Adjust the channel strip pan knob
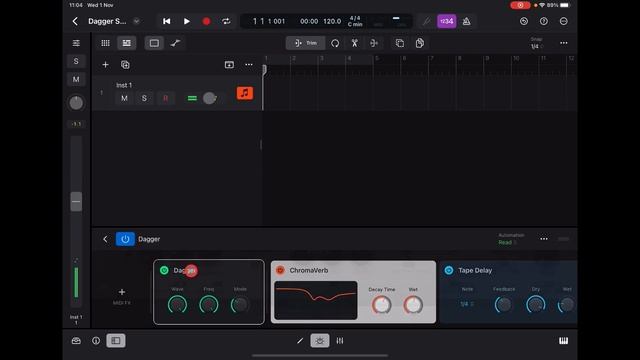This screenshot has width=640, height=360. pyautogui.click(x=76, y=103)
